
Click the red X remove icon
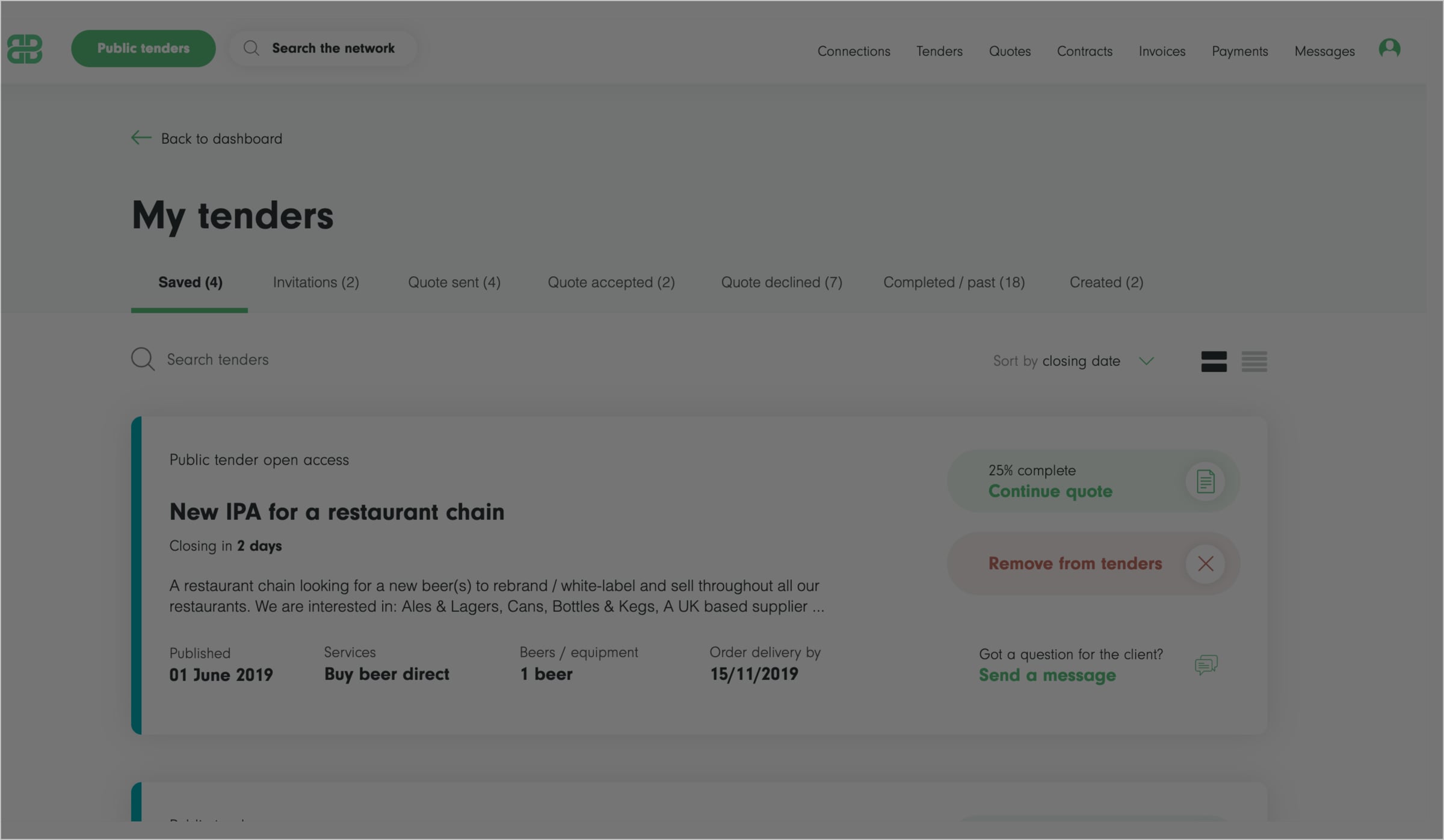(1205, 564)
